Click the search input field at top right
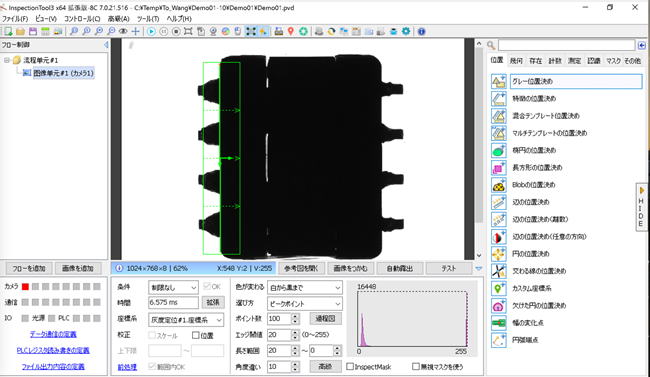Image resolution: width=650 pixels, height=377 pixels. click(566, 45)
